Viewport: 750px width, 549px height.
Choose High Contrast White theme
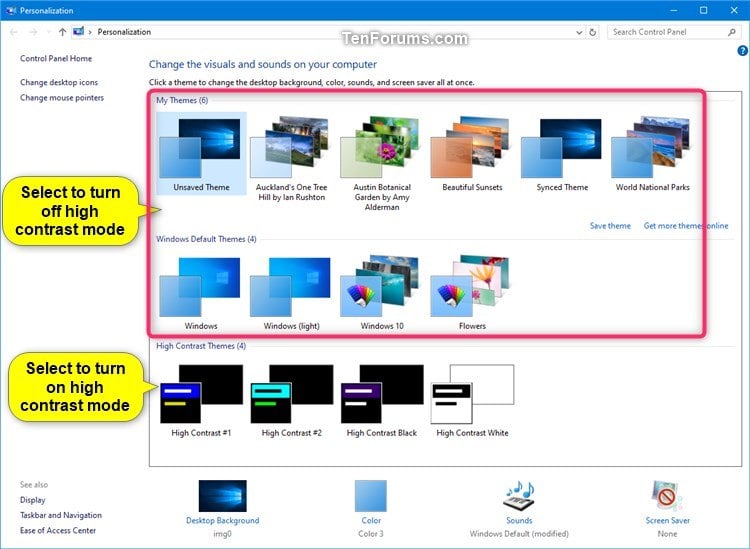[472, 401]
